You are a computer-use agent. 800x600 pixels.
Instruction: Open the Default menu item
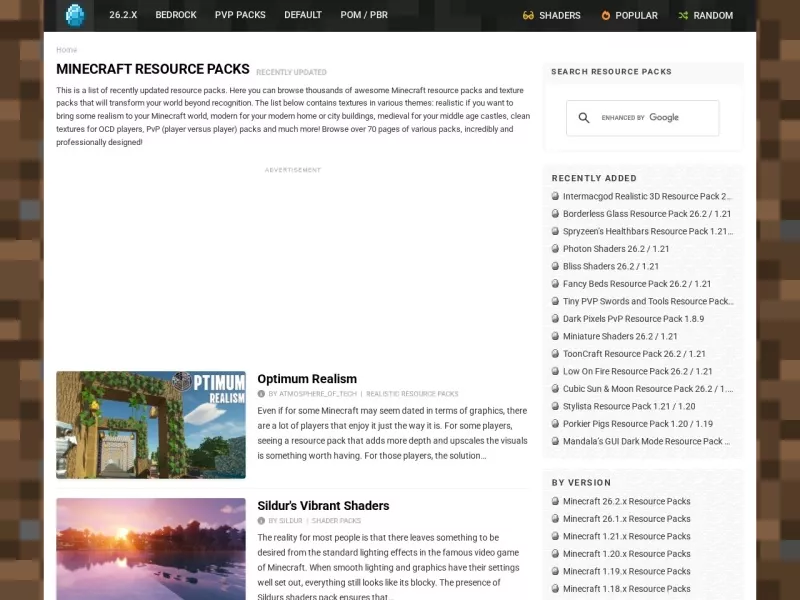[x=303, y=15]
